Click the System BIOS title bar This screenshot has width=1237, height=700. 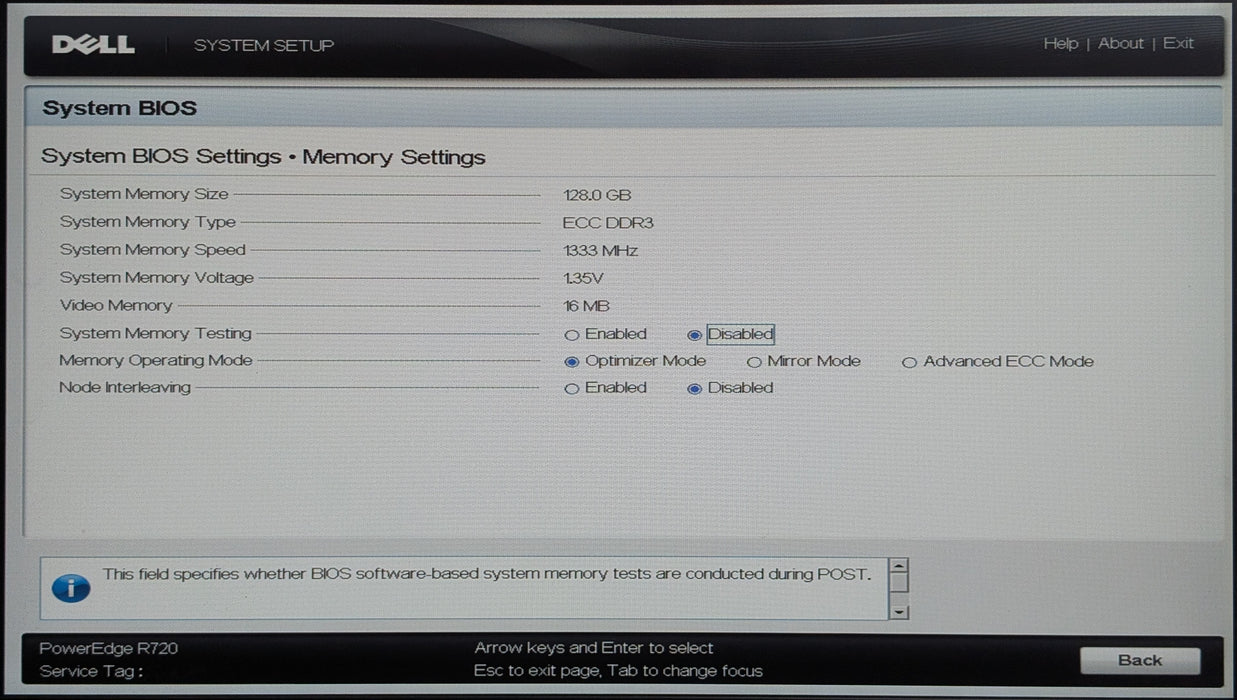pyautogui.click(x=622, y=108)
